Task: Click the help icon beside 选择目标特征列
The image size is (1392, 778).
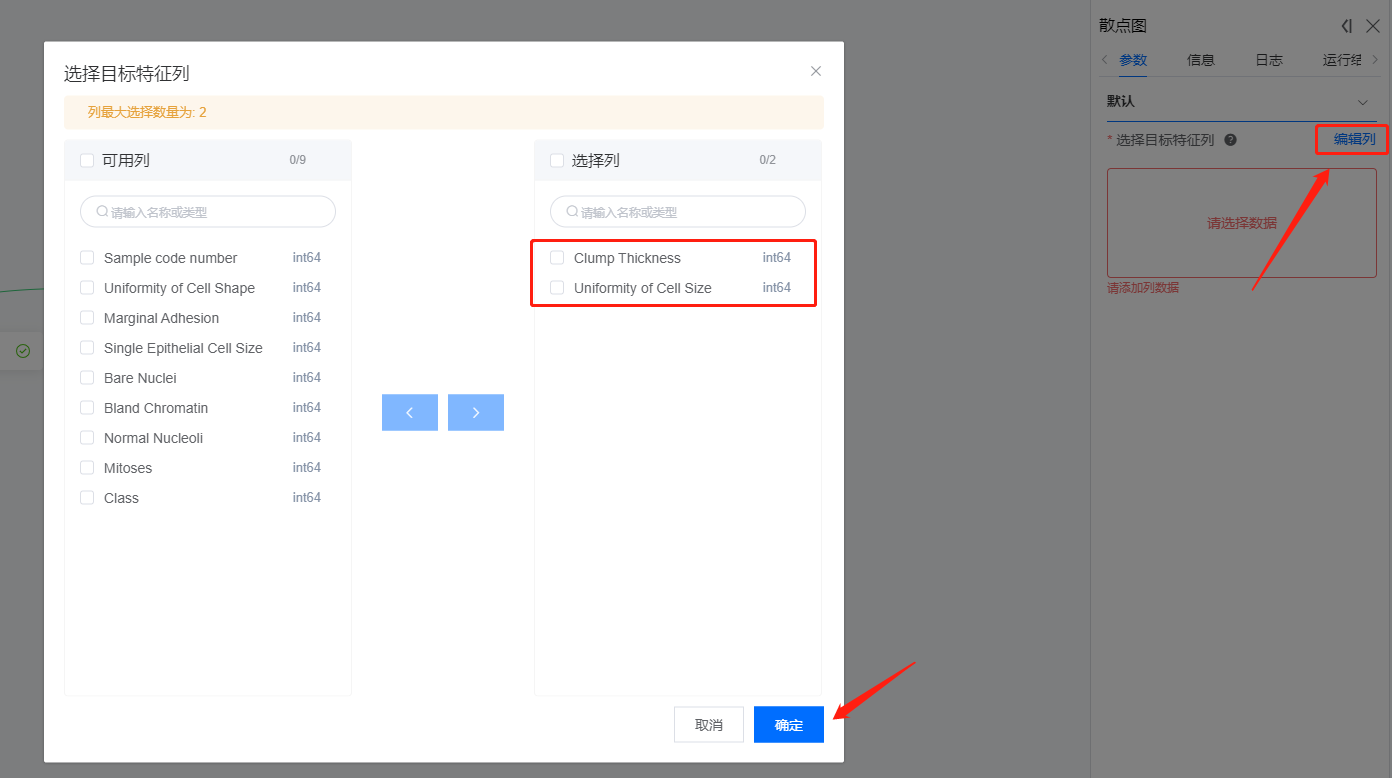Action: click(1231, 140)
